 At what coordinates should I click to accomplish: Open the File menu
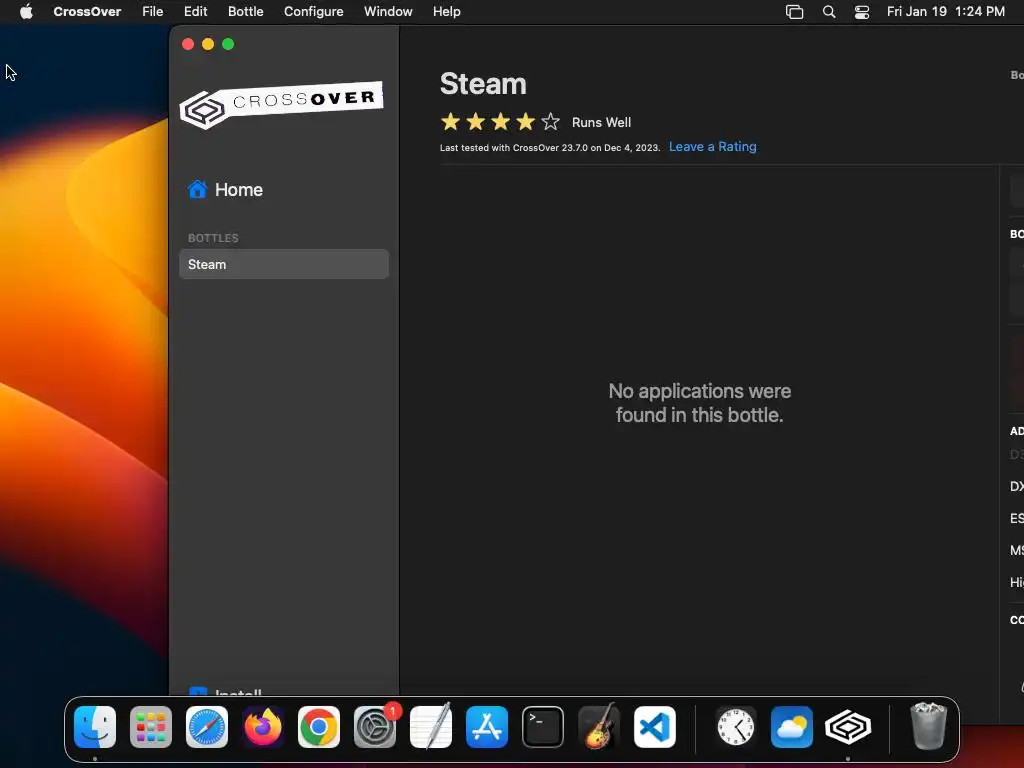(152, 11)
